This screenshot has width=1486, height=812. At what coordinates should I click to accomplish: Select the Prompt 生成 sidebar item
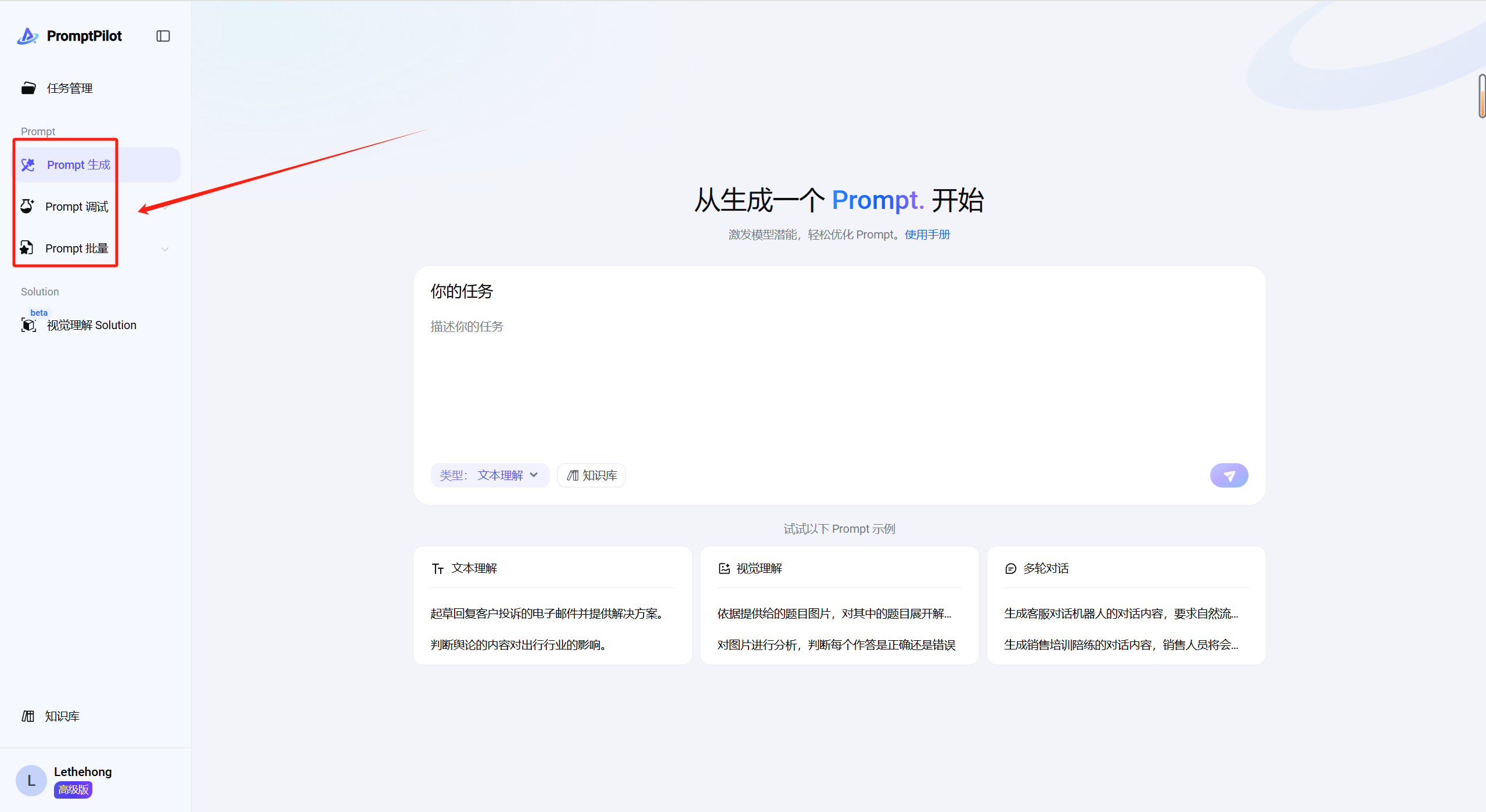pyautogui.click(x=78, y=165)
